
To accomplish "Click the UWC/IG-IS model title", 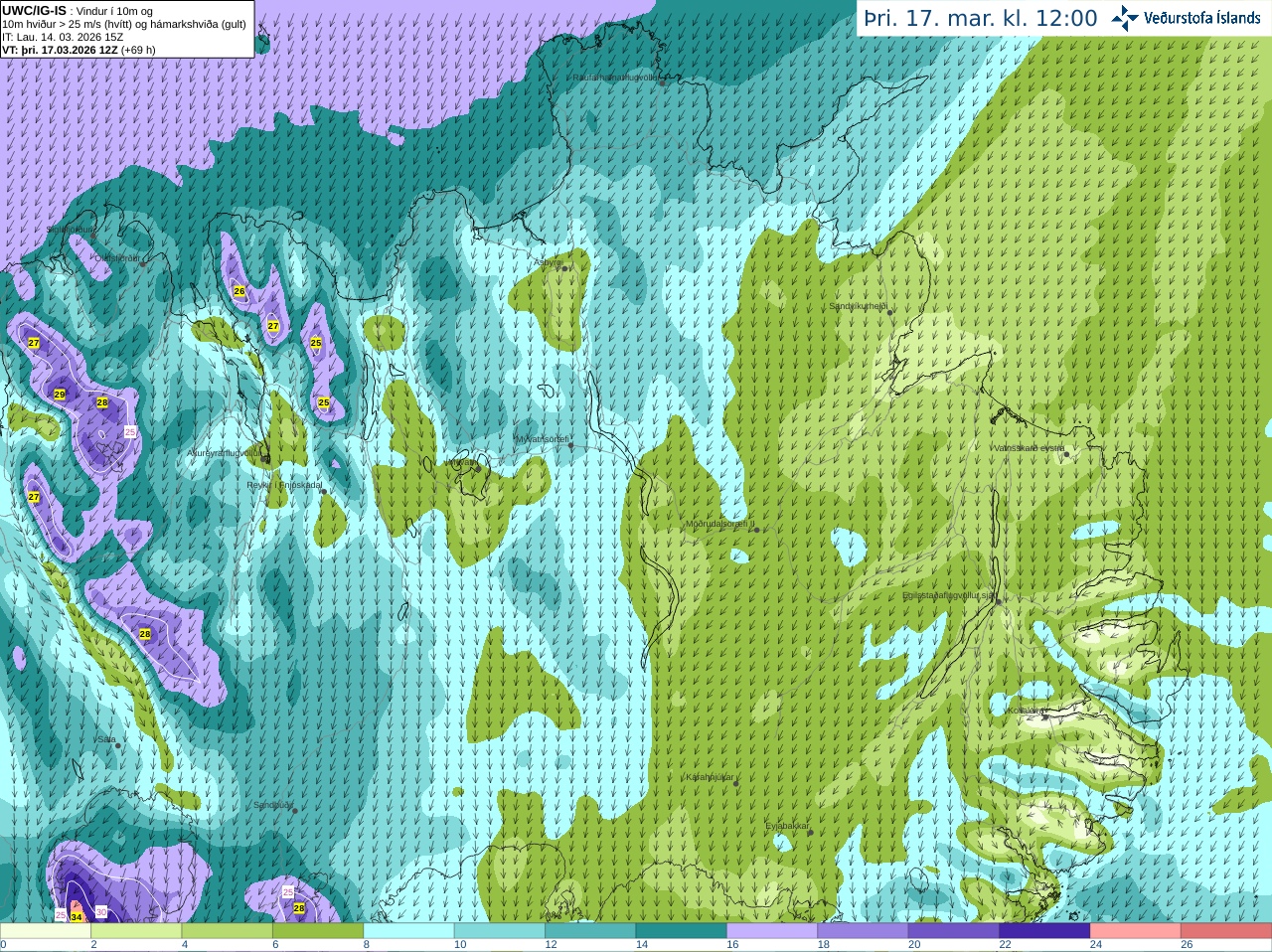I will (34, 11).
